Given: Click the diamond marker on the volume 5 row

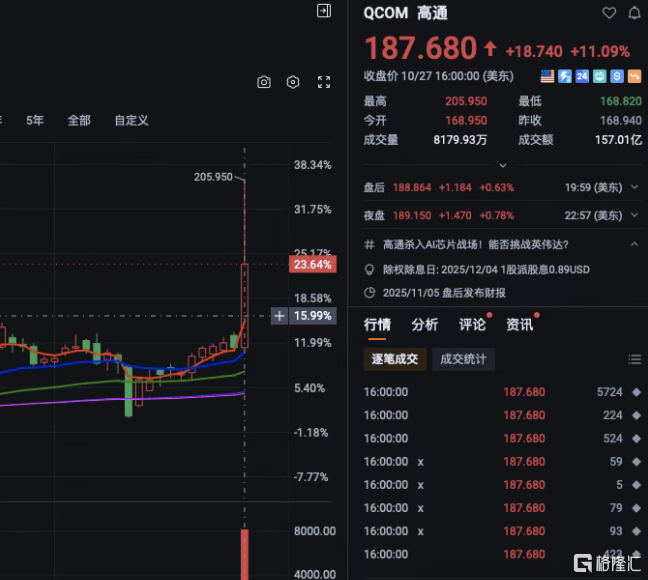Looking at the screenshot, I should (x=636, y=485).
